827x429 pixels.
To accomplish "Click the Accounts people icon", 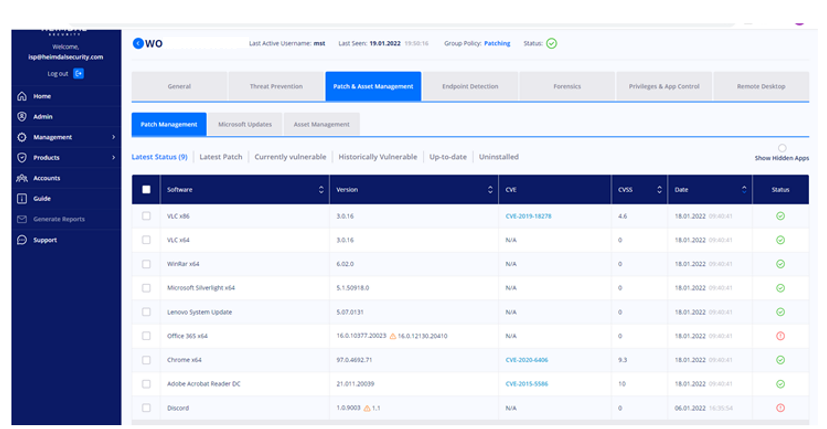I will tap(22, 178).
